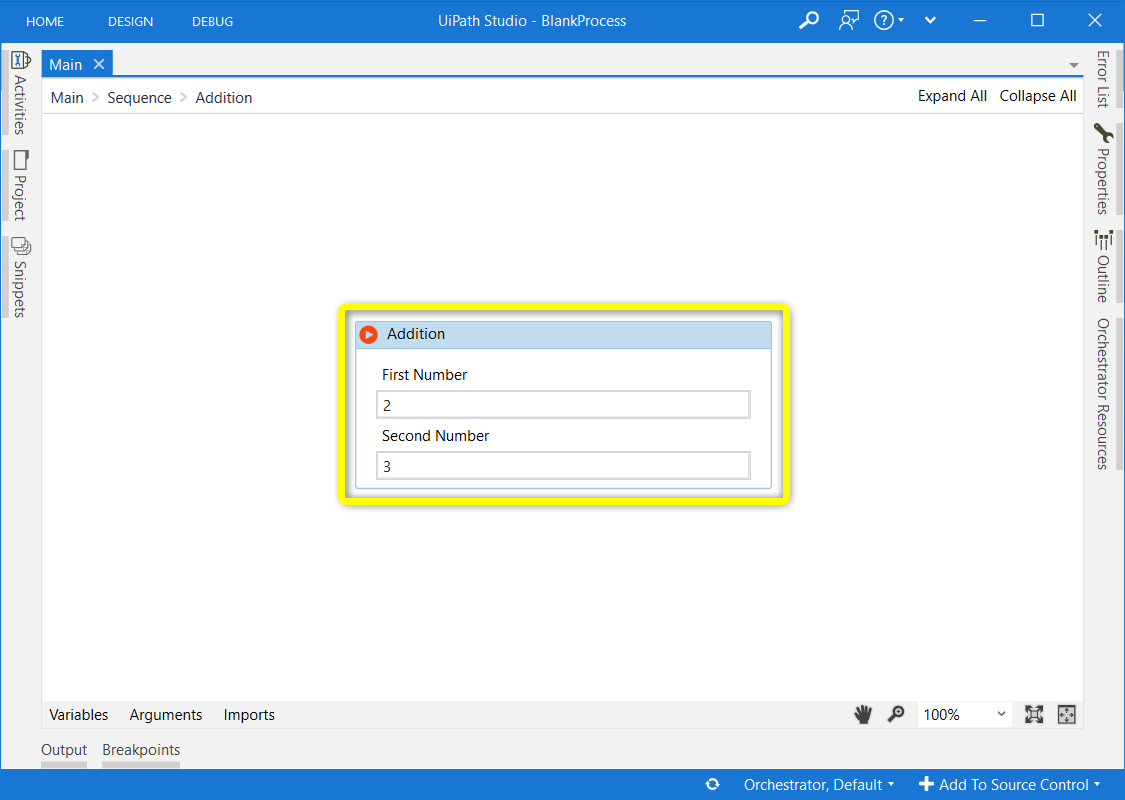
Task: Open the 100% zoom level dropdown
Action: pyautogui.click(x=964, y=714)
